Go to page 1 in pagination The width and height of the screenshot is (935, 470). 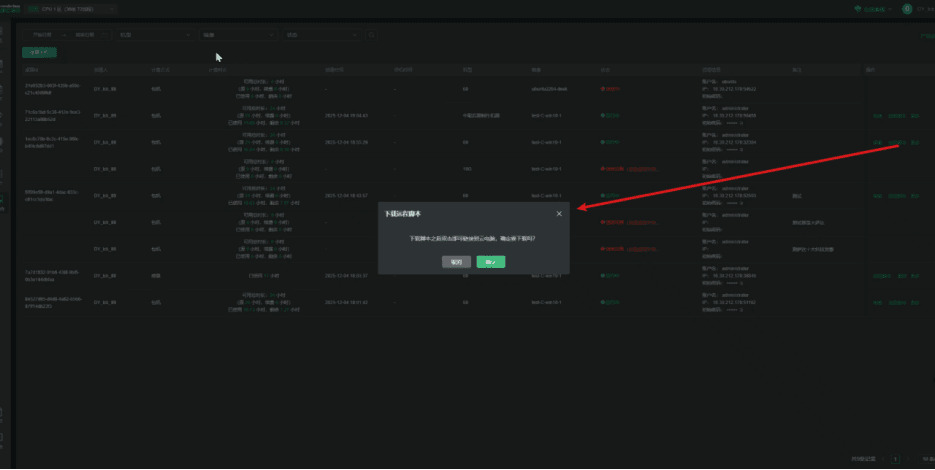[896, 459]
